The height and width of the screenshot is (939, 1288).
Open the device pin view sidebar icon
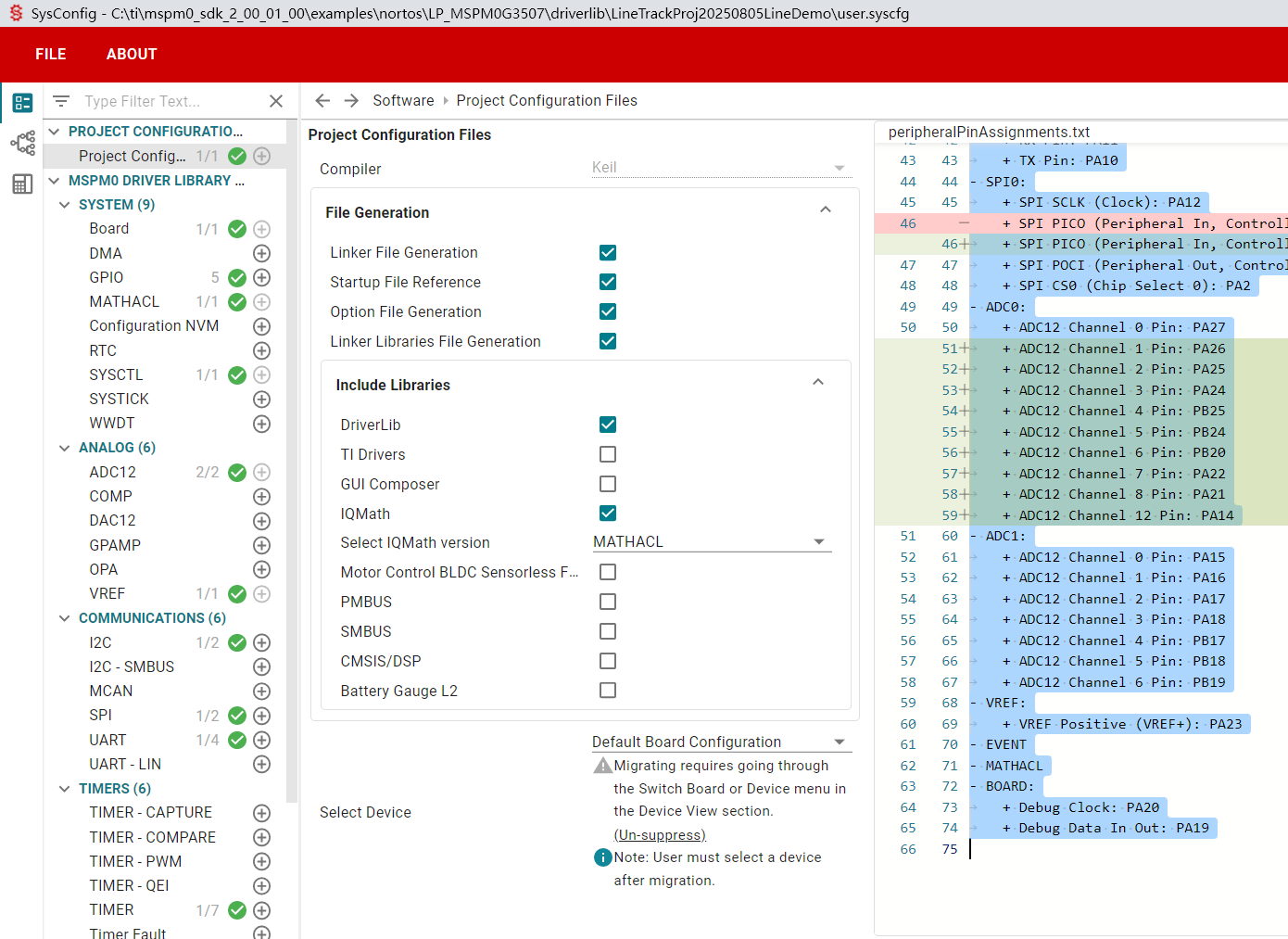tap(22, 143)
